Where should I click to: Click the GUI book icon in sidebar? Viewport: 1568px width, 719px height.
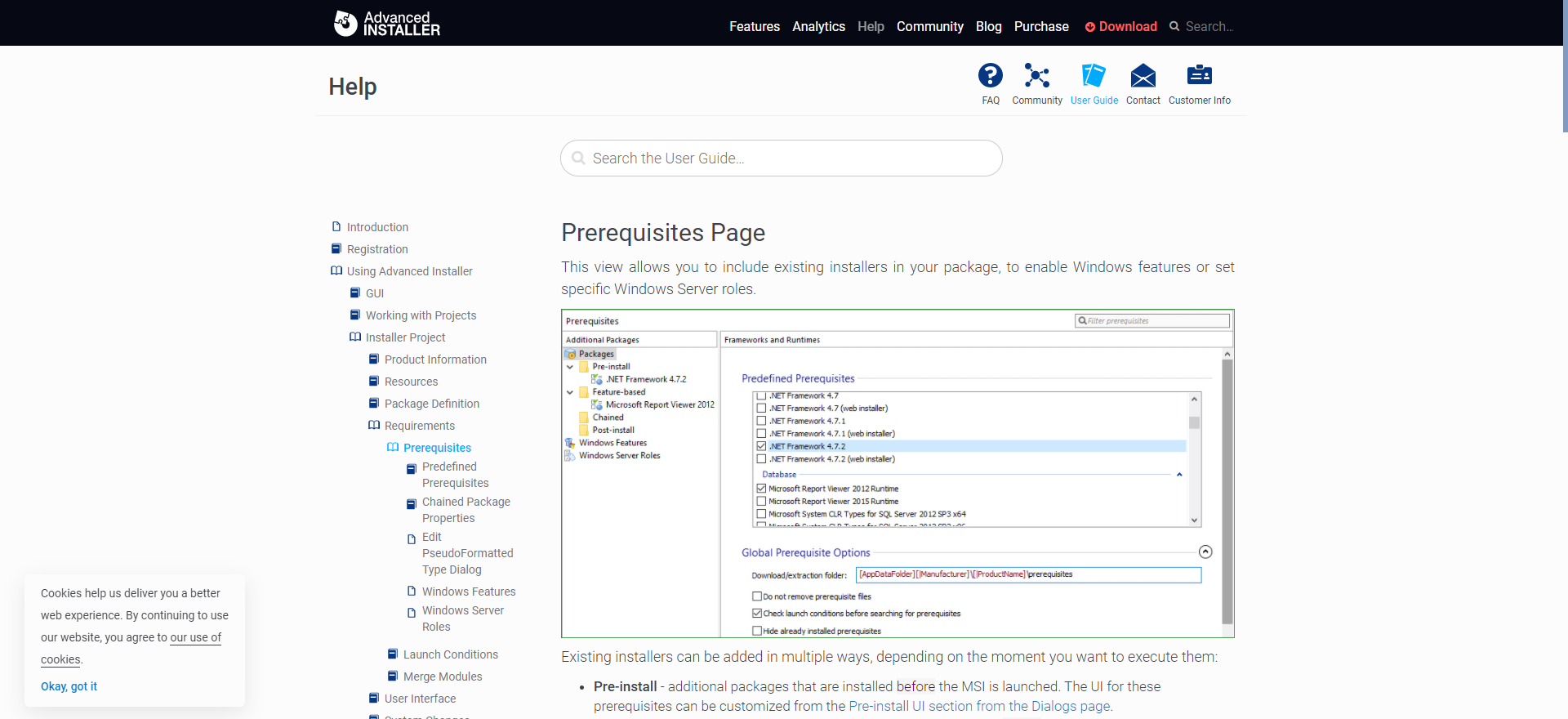tap(355, 293)
